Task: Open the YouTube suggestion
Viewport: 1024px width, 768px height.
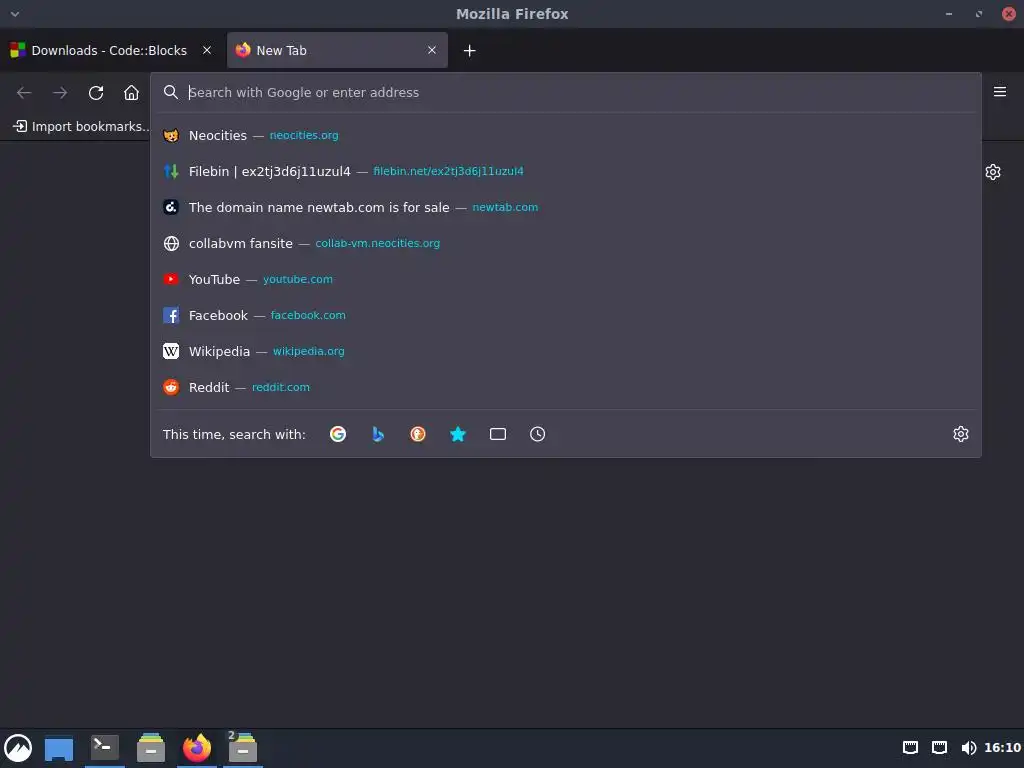Action: (x=566, y=280)
